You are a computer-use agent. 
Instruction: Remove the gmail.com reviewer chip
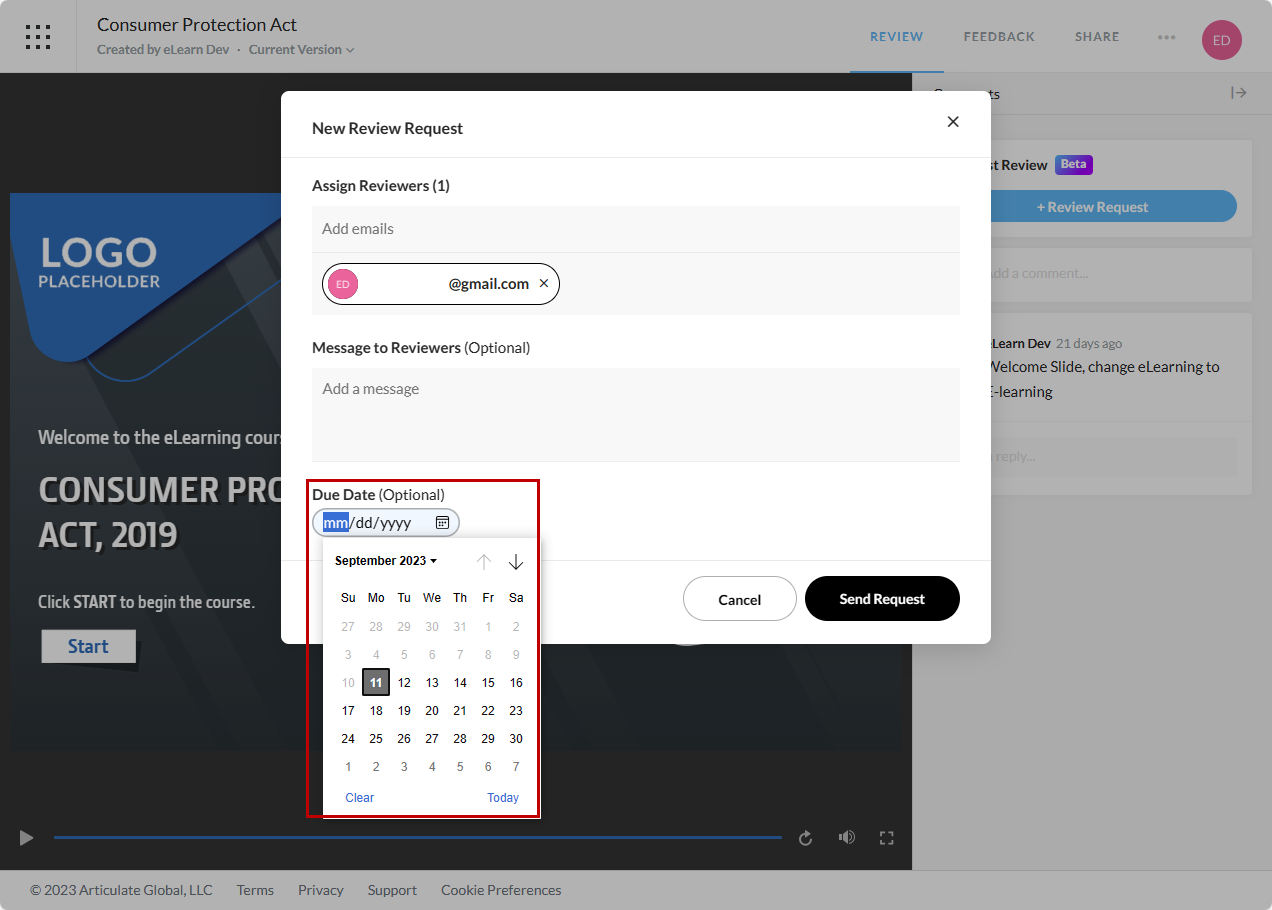click(544, 284)
